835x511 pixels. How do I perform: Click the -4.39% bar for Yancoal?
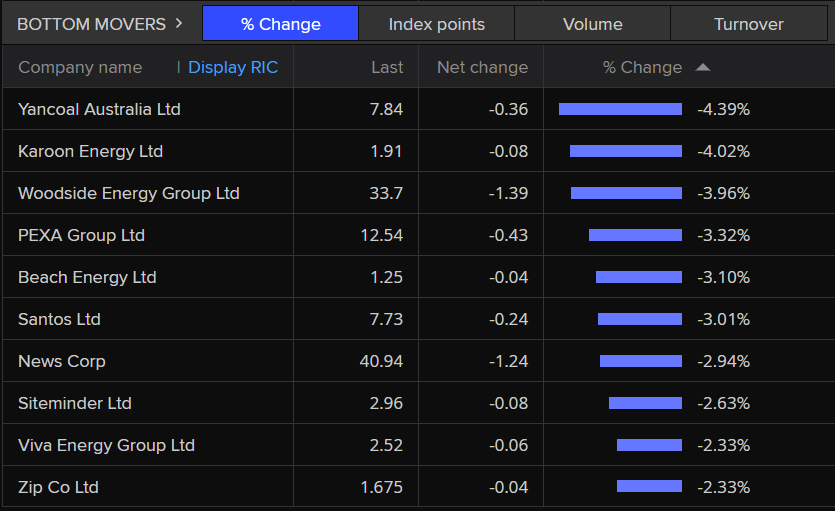(620, 109)
